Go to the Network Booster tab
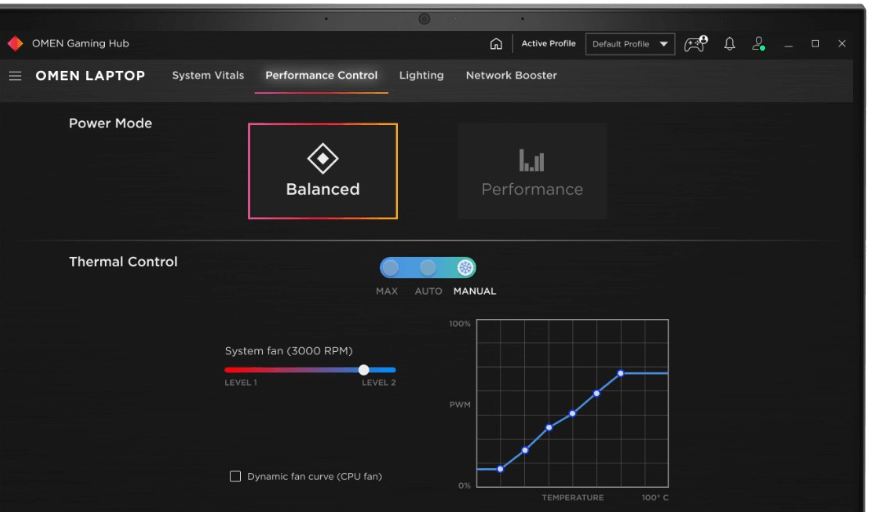 511,76
